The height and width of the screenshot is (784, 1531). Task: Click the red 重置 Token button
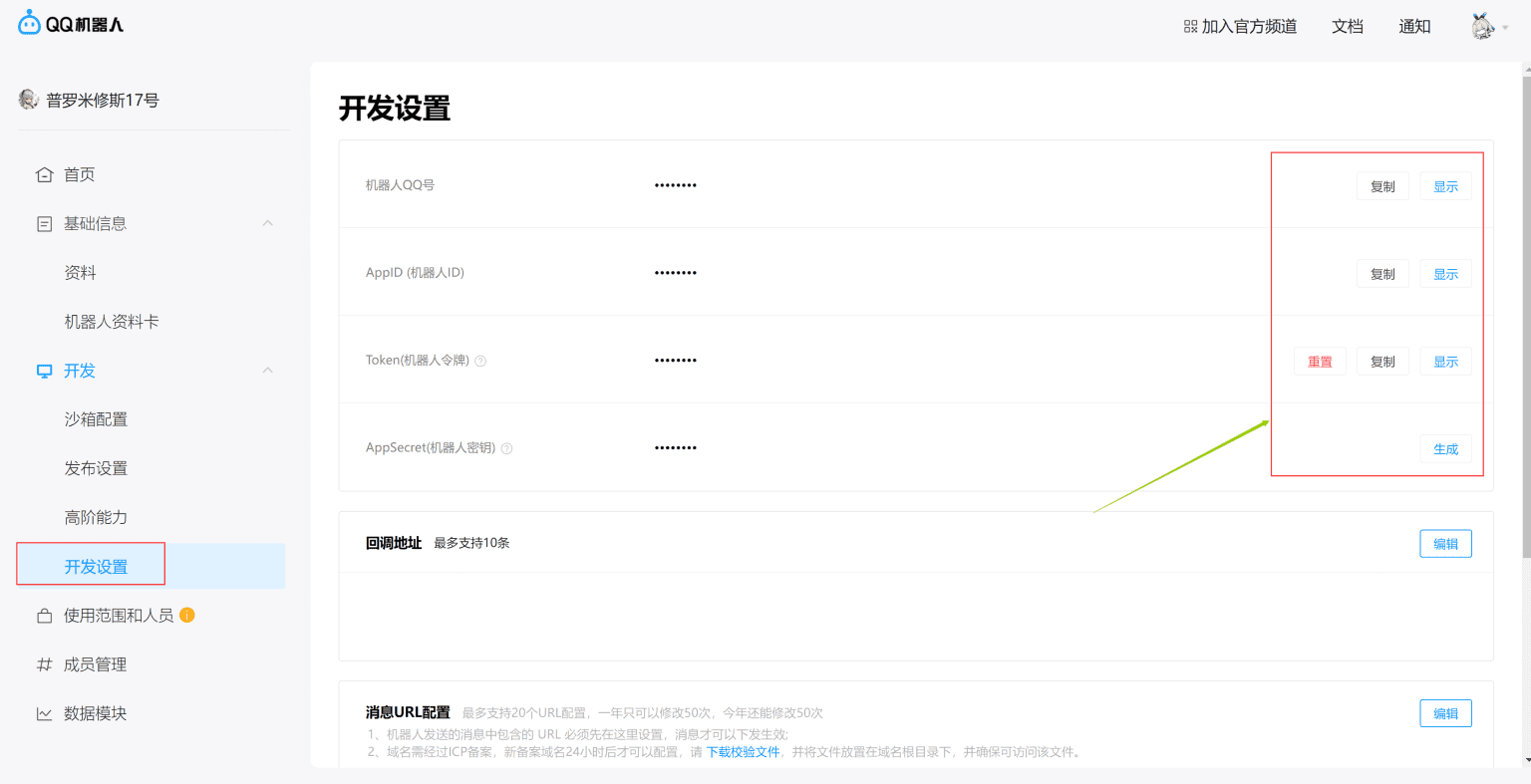point(1320,363)
